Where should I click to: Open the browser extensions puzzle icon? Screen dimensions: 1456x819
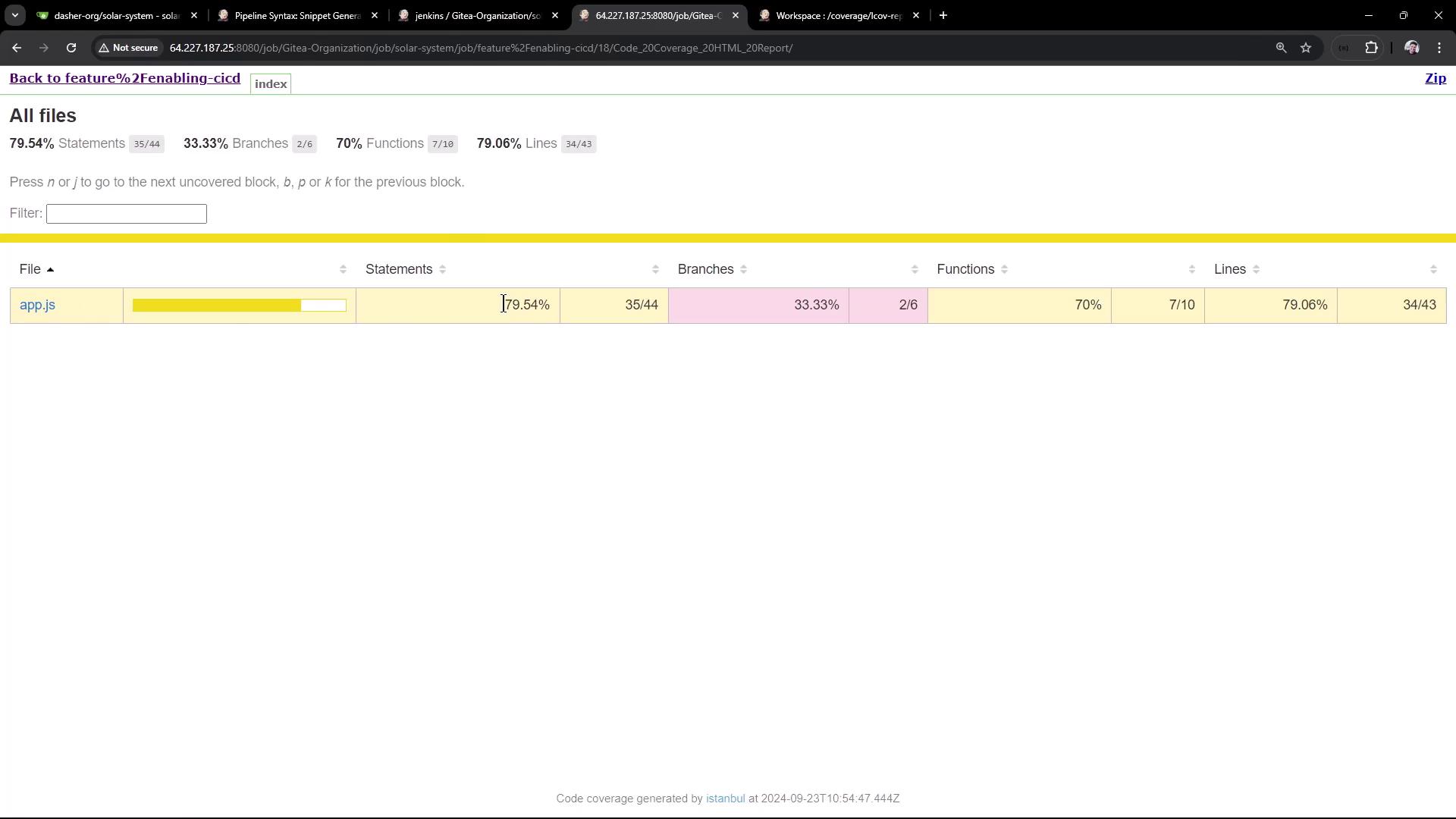click(1371, 48)
